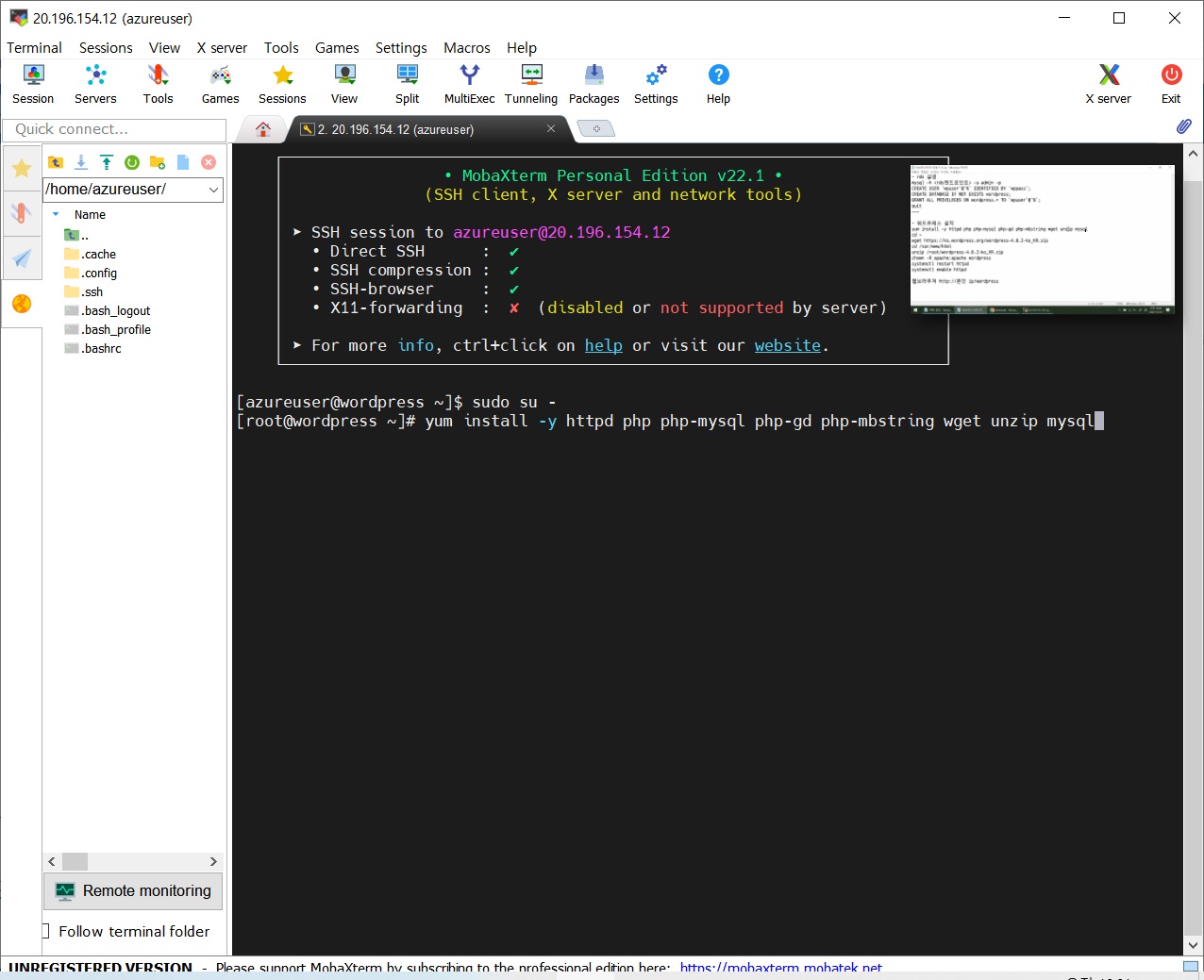
Task: Select the .cache folder
Action: 90,254
